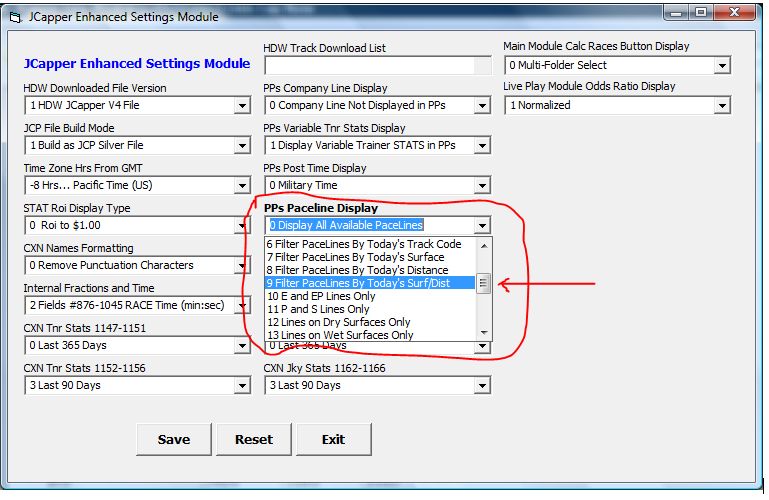Open HDW Downloaded File Version dropdown
The height and width of the screenshot is (500, 769).
click(x=242, y=105)
